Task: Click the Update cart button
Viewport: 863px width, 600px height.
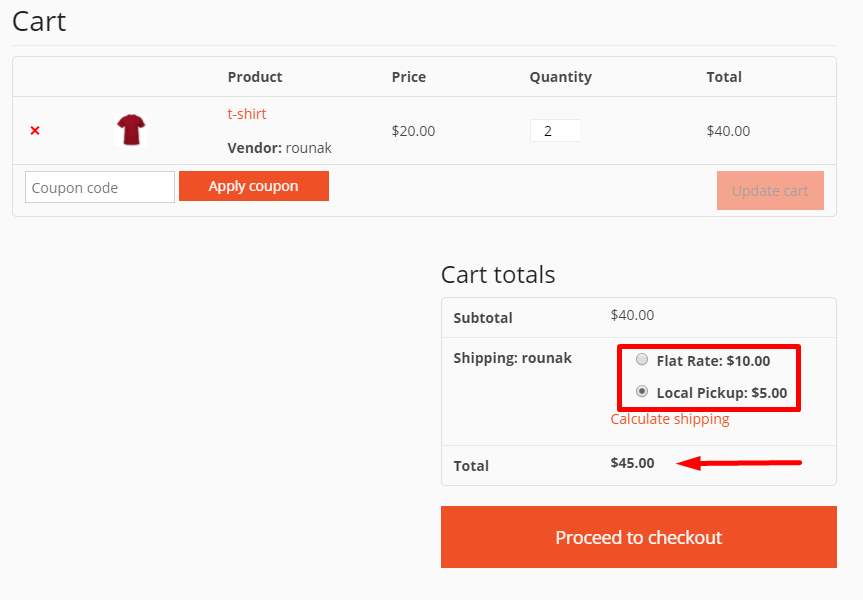Action: pyautogui.click(x=770, y=191)
